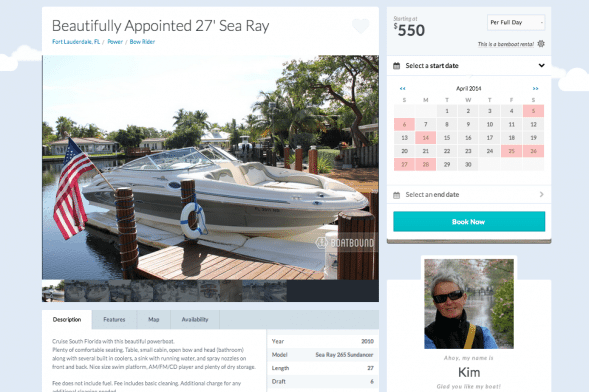Open the Map tab
The height and width of the screenshot is (392, 589).
[x=154, y=320]
